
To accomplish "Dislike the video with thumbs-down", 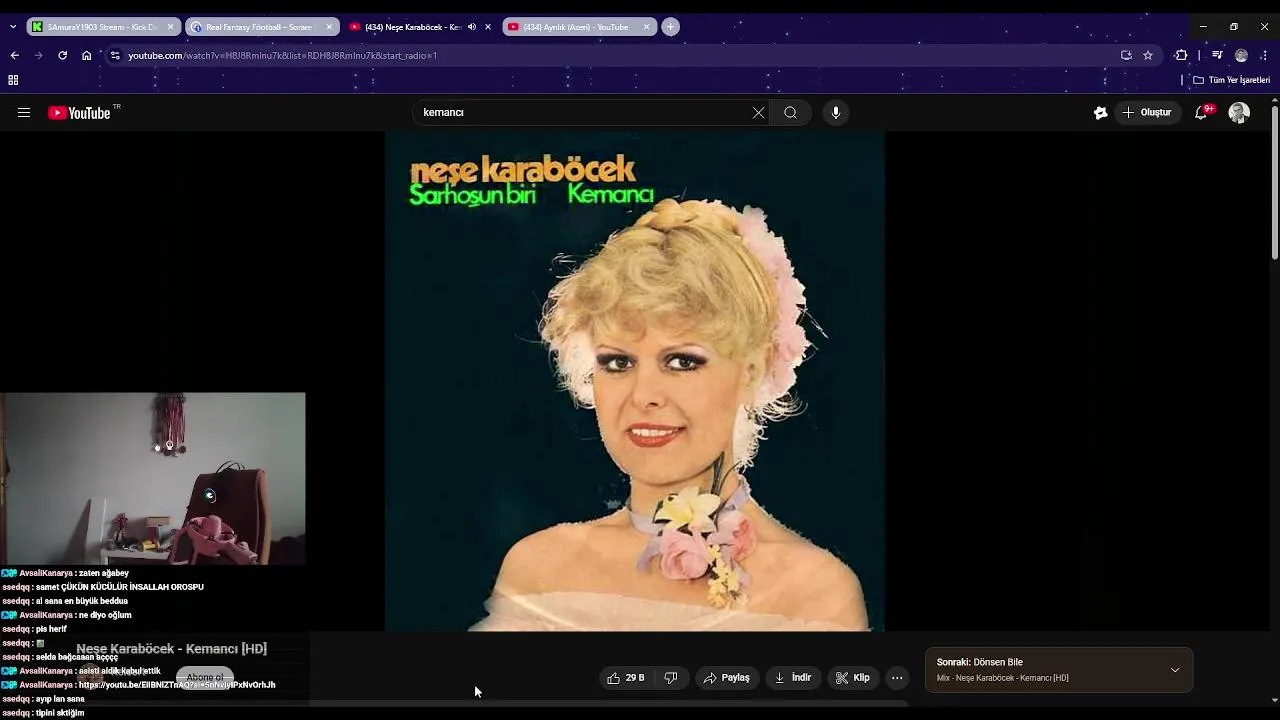I will click(x=671, y=678).
